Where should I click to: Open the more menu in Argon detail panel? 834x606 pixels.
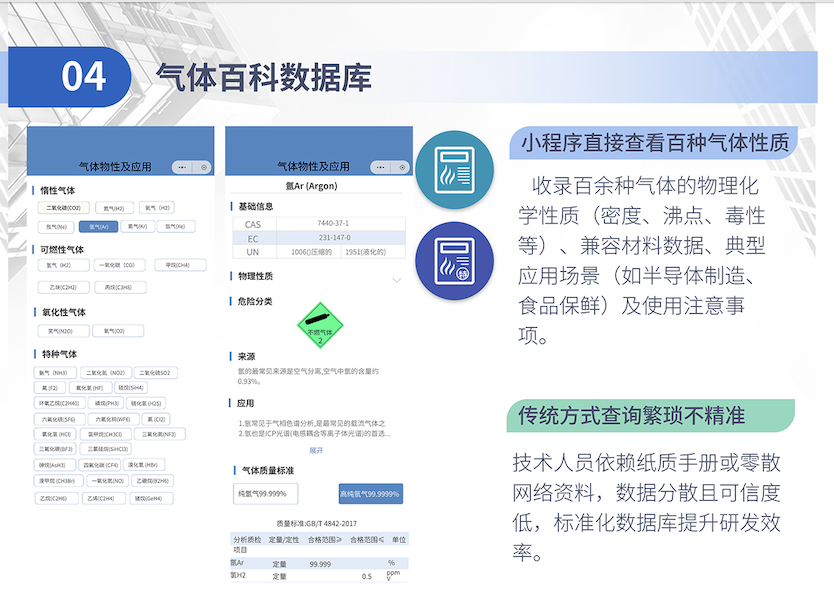[380, 167]
